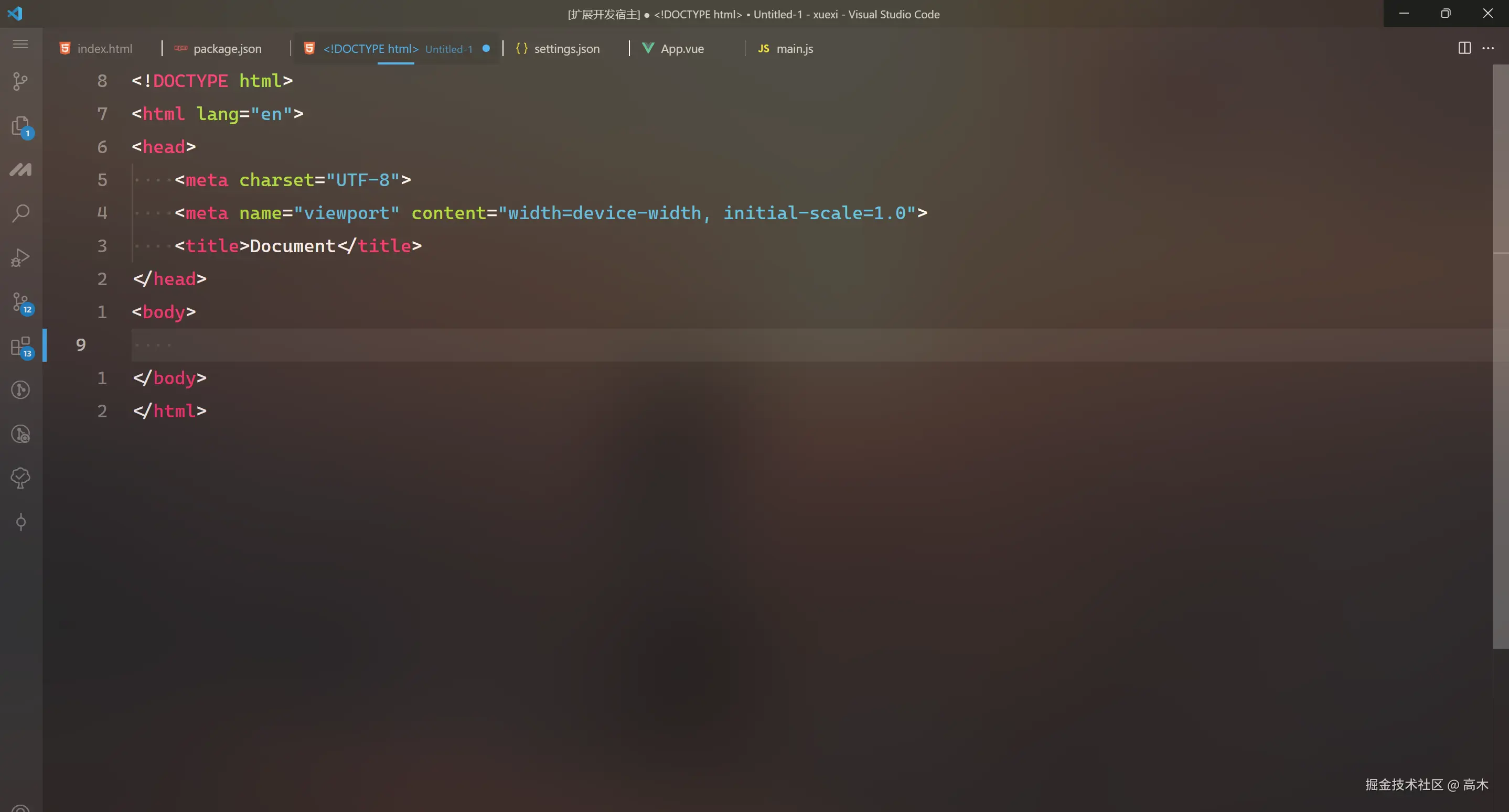Open the circled git graph icon
Screen dimensions: 1509x812
point(20,390)
